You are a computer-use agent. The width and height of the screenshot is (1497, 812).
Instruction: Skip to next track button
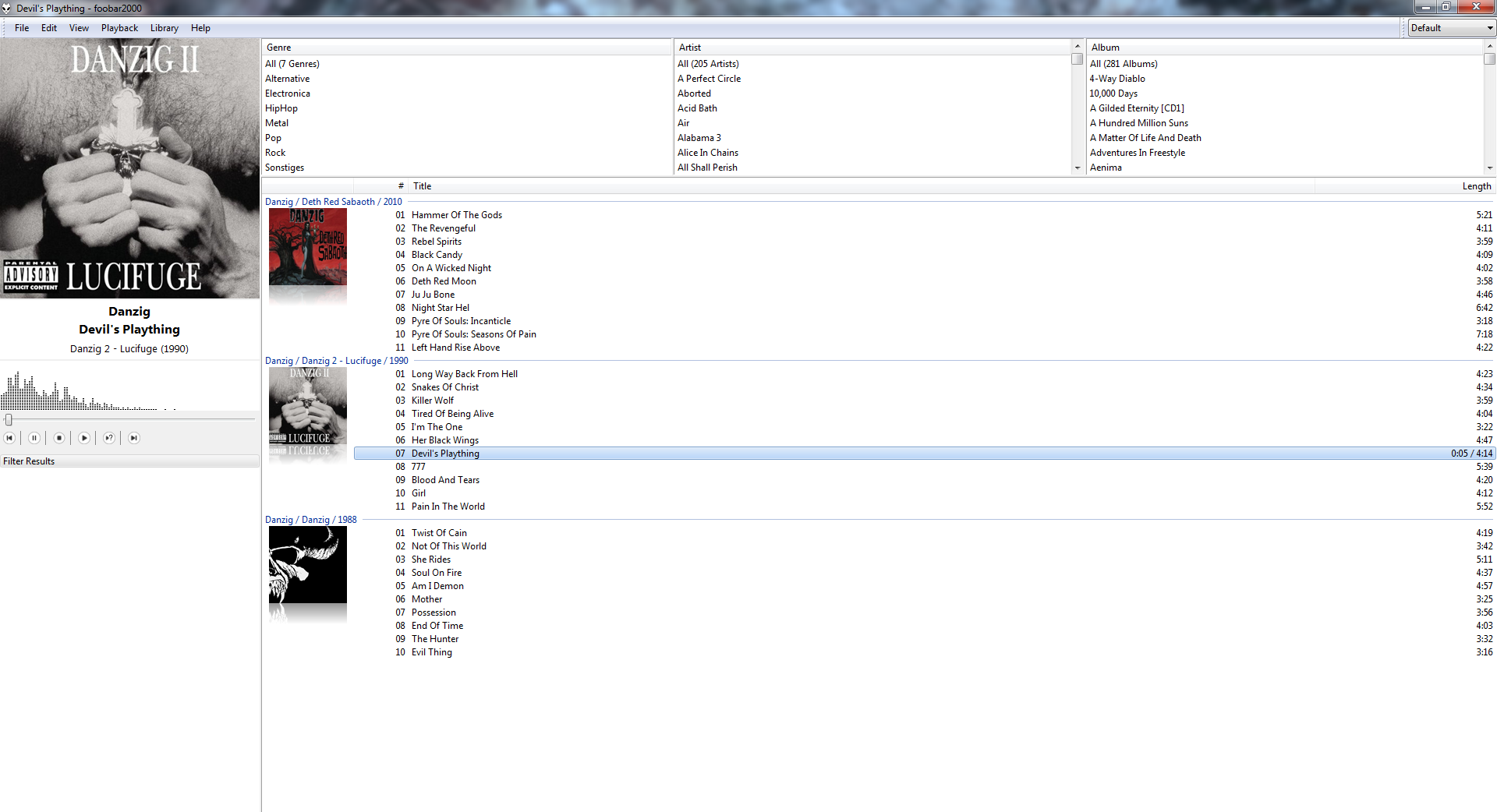134,438
